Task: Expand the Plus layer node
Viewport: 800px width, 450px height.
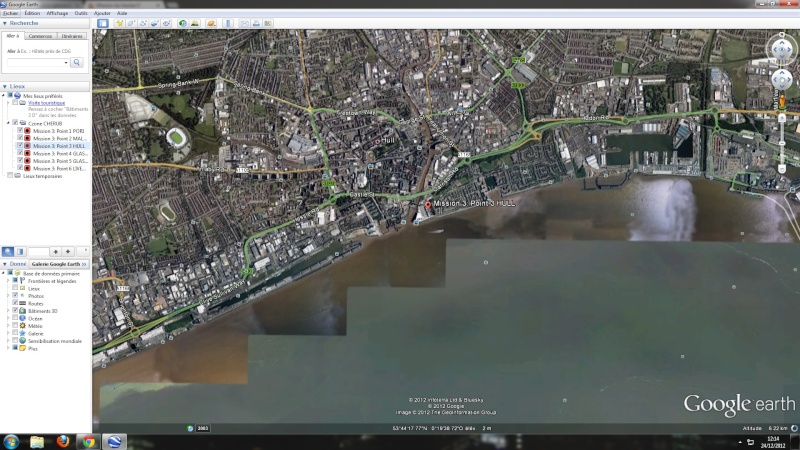Action: coord(9,348)
